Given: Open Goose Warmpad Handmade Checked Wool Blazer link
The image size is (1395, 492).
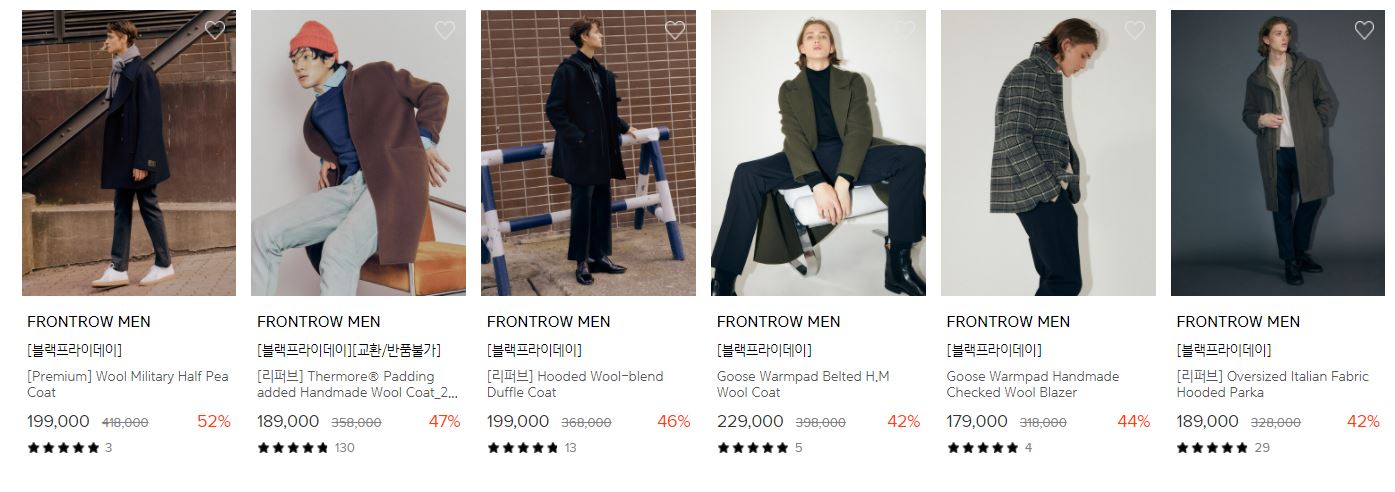Looking at the screenshot, I should pyautogui.click(x=1033, y=384).
